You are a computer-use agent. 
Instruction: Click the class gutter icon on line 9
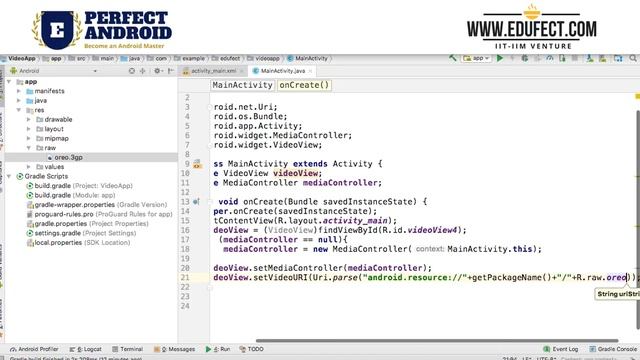coord(197,164)
